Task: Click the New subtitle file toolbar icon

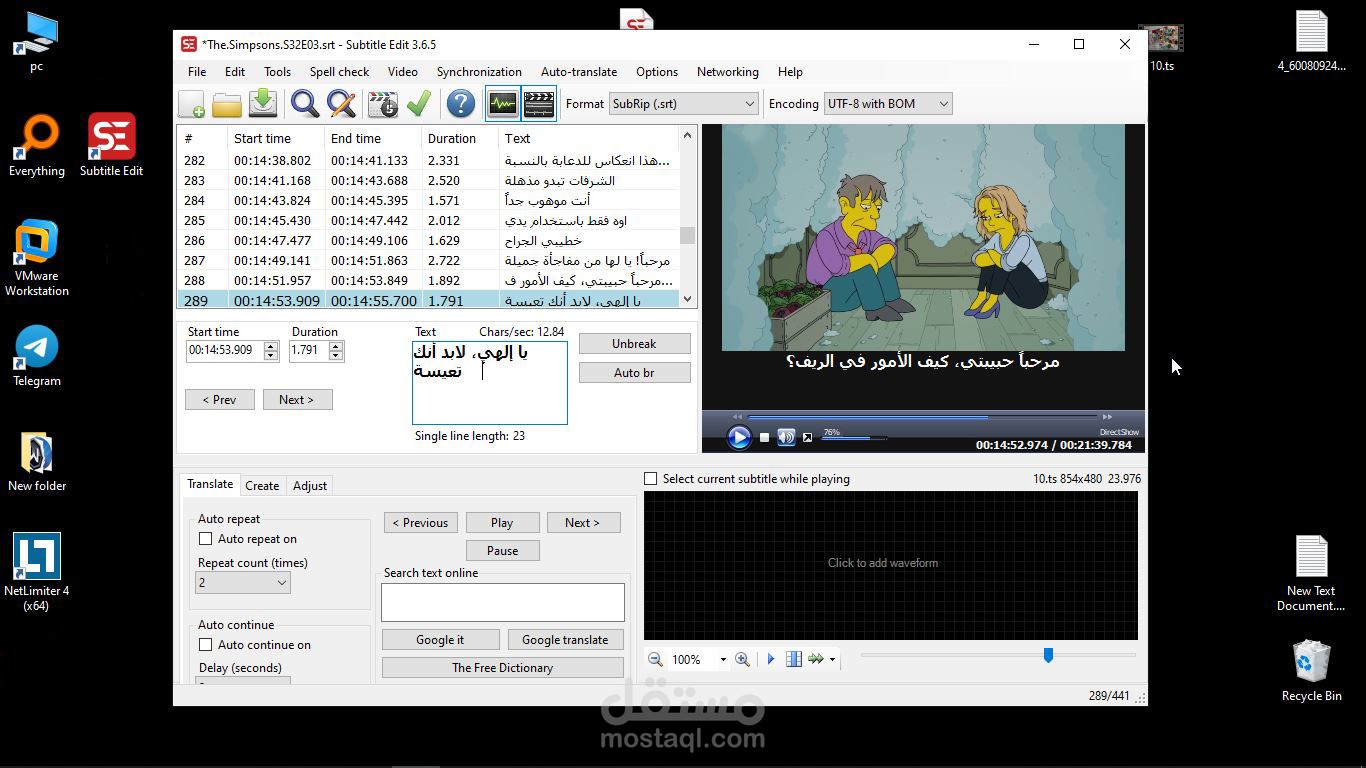Action: [191, 104]
